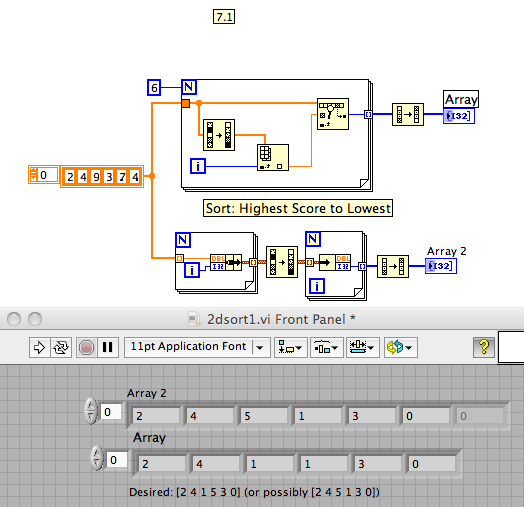Select the Index Array node in diagram

point(273,157)
